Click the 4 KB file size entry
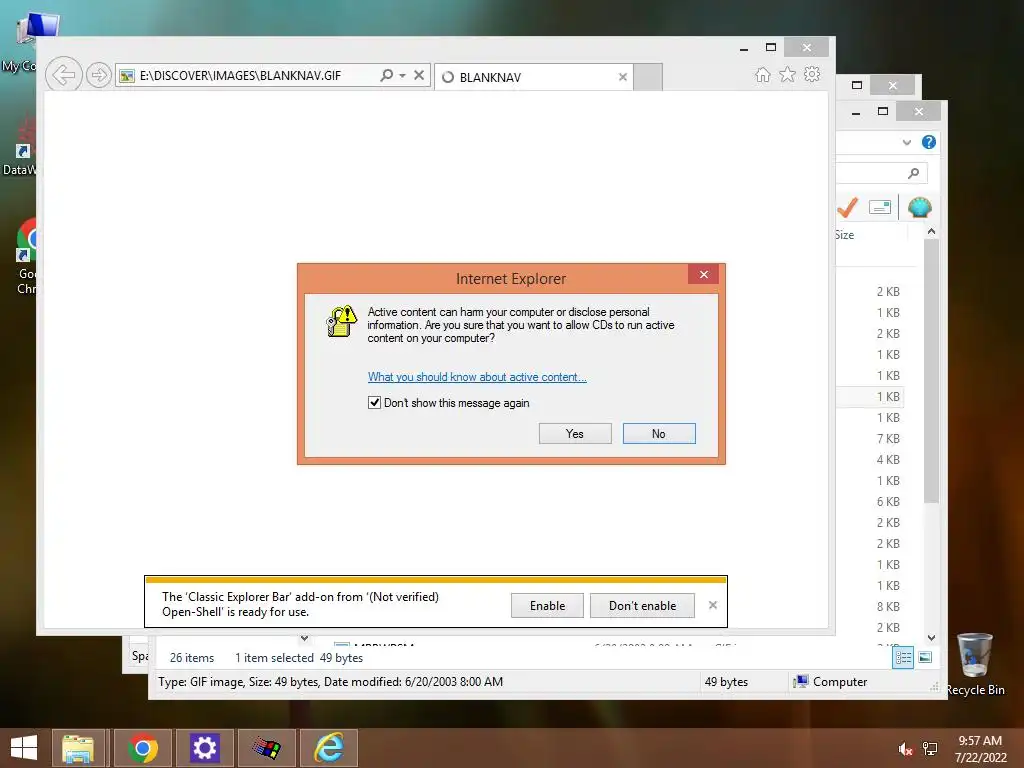Image resolution: width=1024 pixels, height=768 pixels. pyautogui.click(x=888, y=460)
